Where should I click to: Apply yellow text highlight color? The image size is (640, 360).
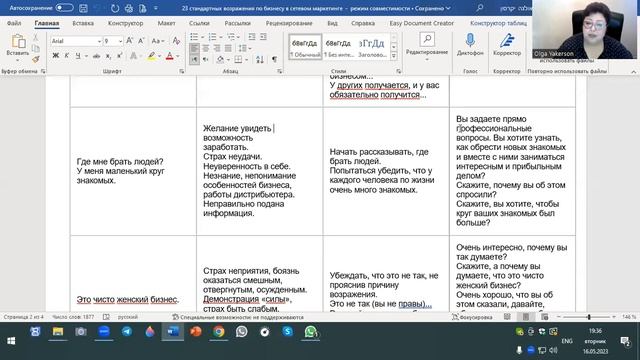[151, 56]
